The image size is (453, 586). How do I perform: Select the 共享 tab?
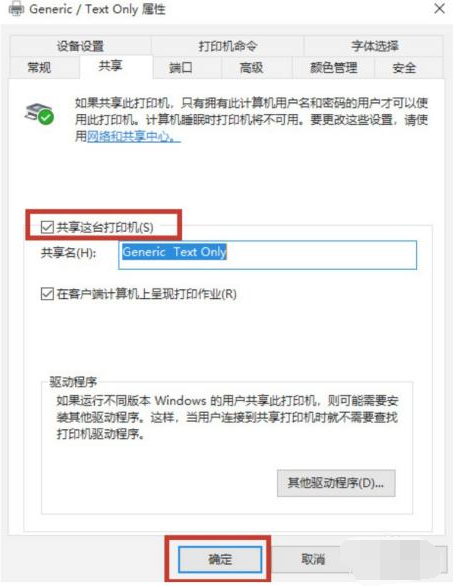pos(110,66)
